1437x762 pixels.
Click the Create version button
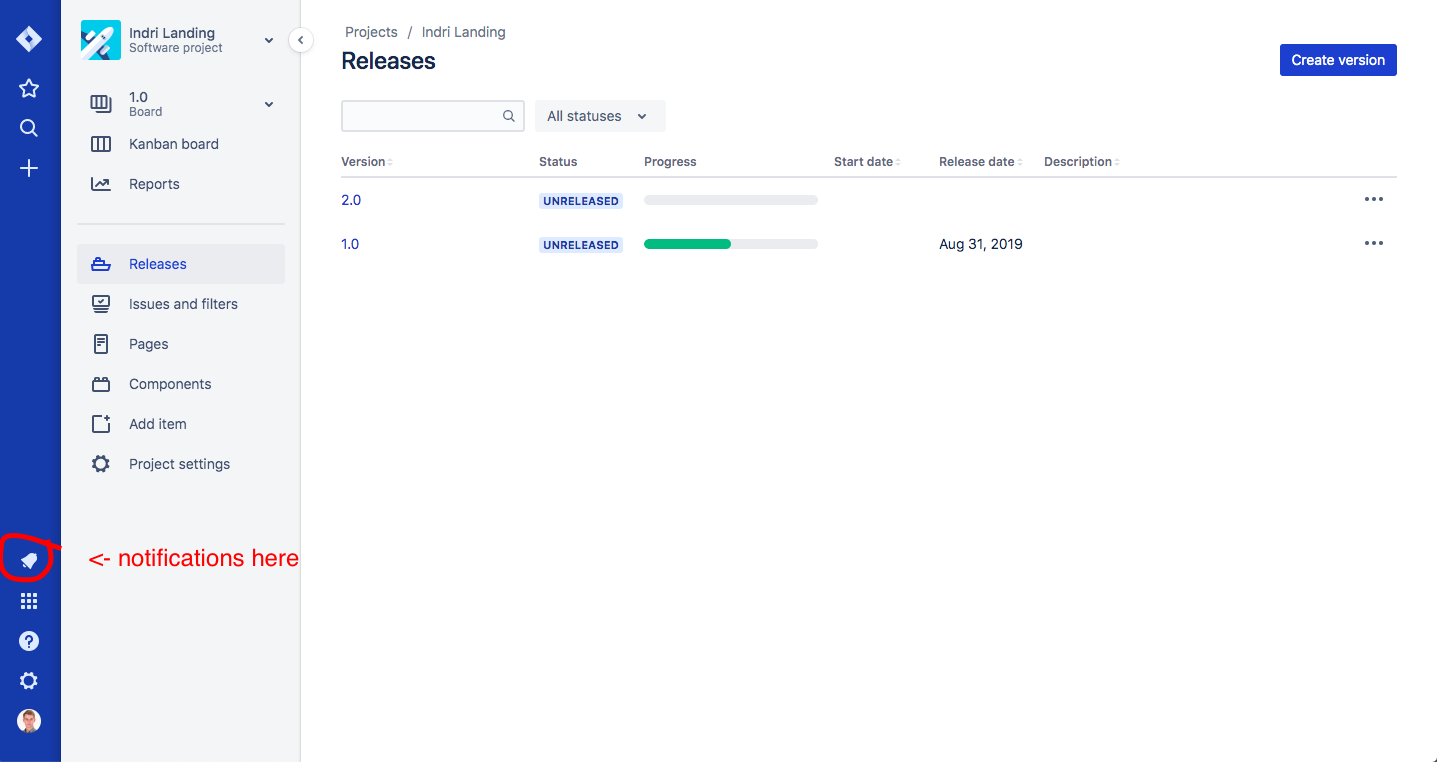[1338, 60]
